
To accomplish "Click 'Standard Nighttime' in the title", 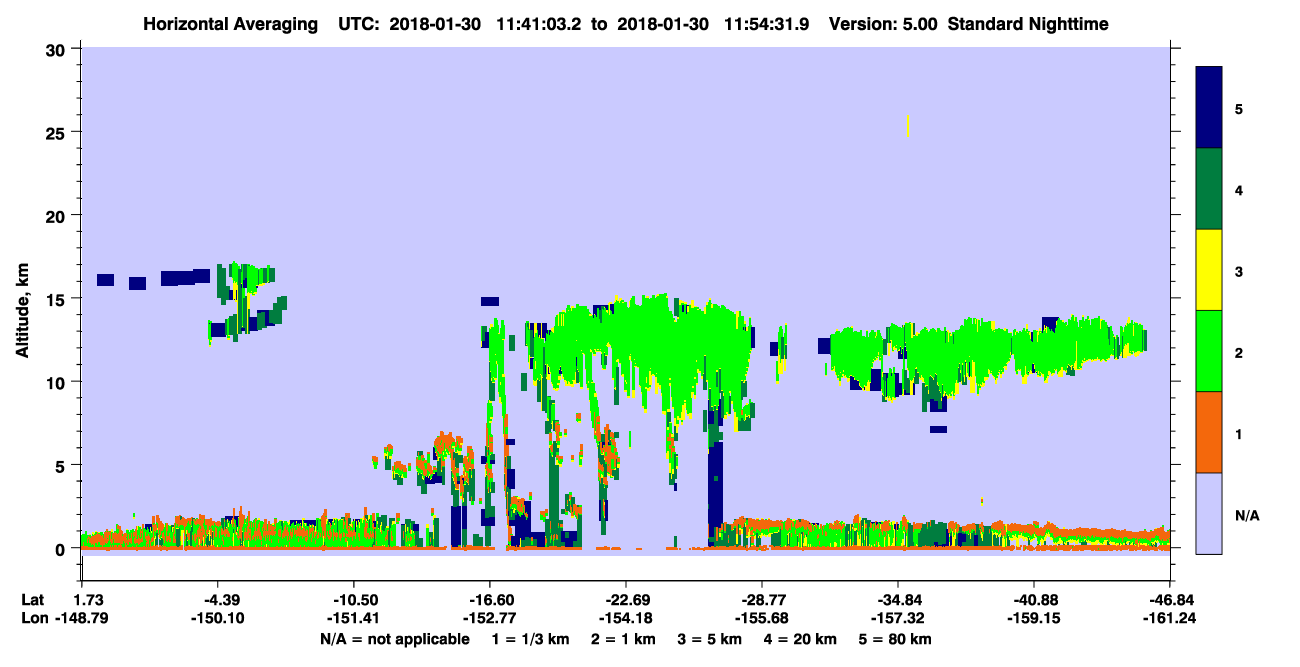I will 1028,24.
